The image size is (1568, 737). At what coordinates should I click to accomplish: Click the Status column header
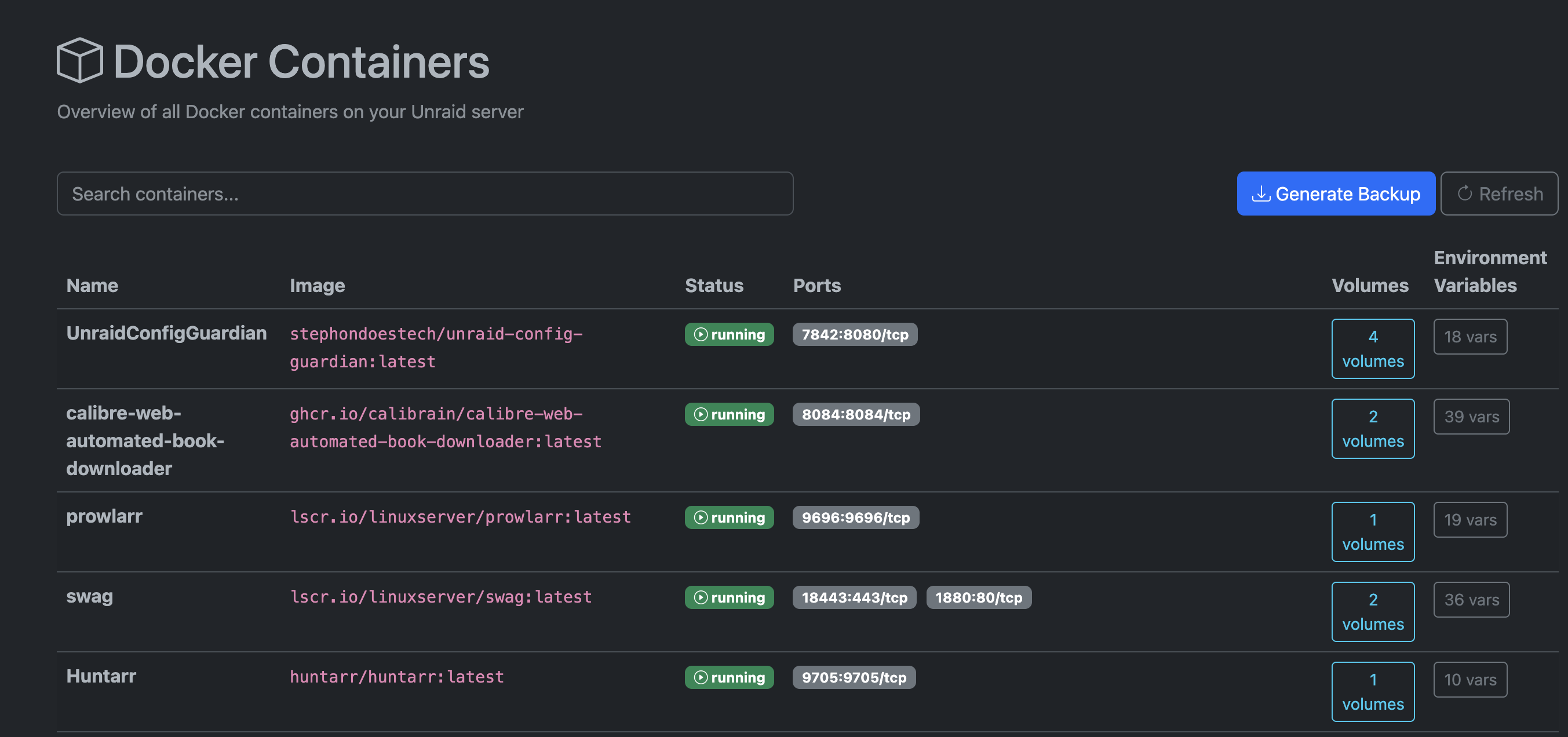point(714,286)
